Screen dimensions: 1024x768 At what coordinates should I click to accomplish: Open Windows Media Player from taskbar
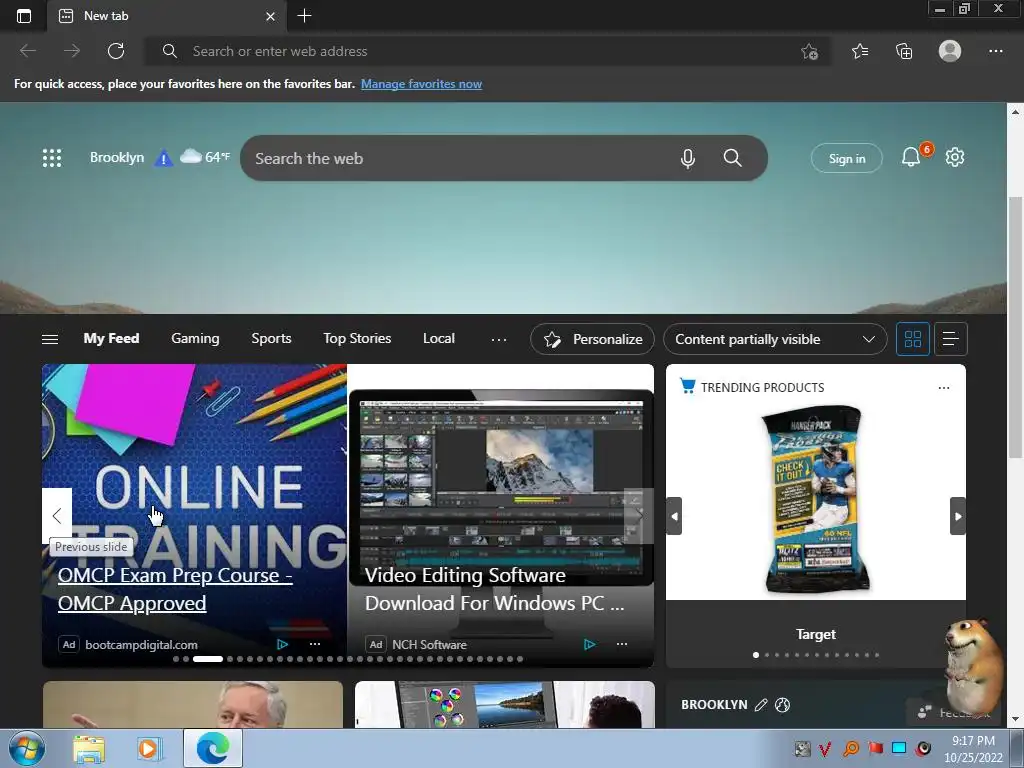148,749
